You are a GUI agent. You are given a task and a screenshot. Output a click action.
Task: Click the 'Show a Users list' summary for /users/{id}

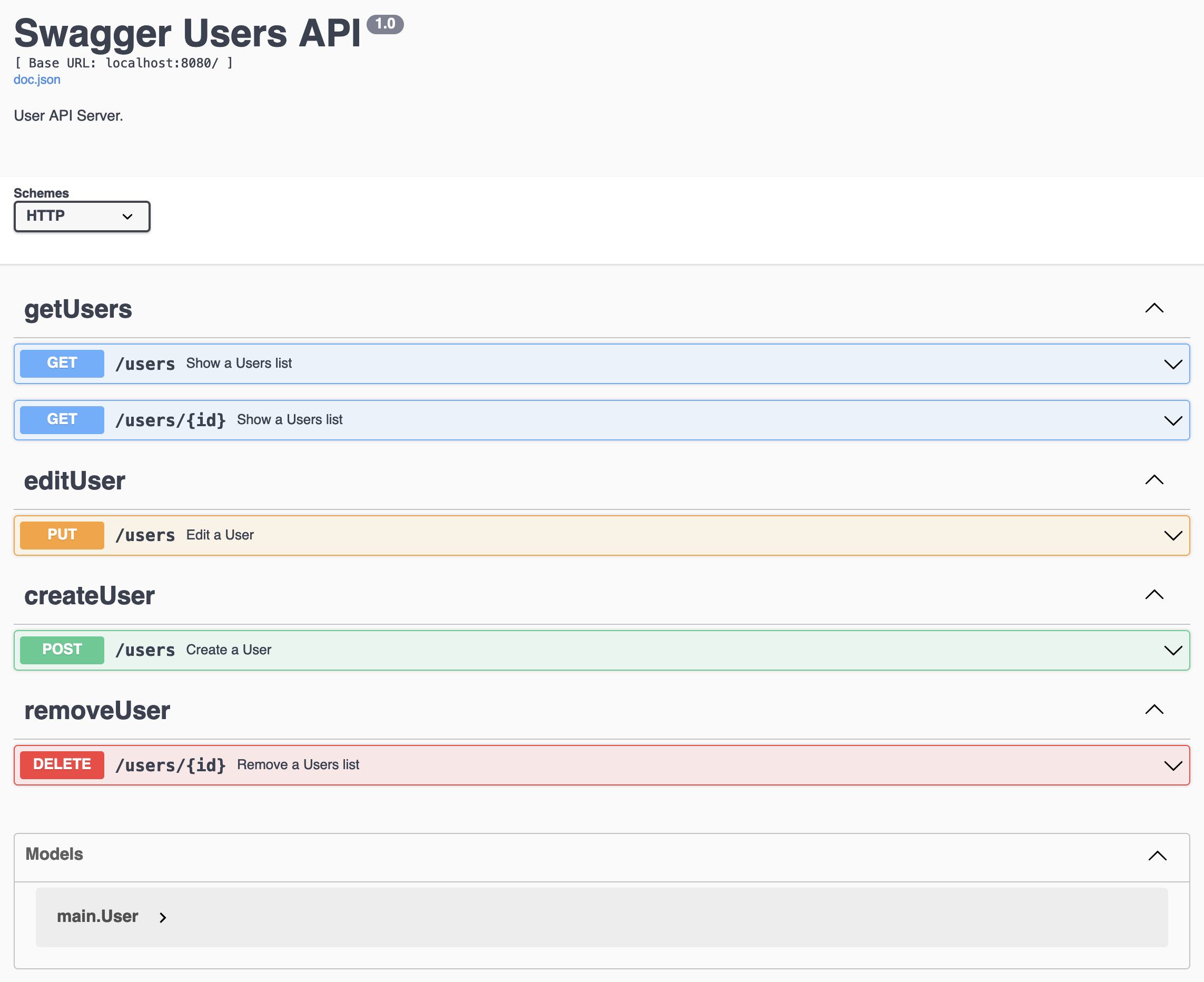[290, 420]
